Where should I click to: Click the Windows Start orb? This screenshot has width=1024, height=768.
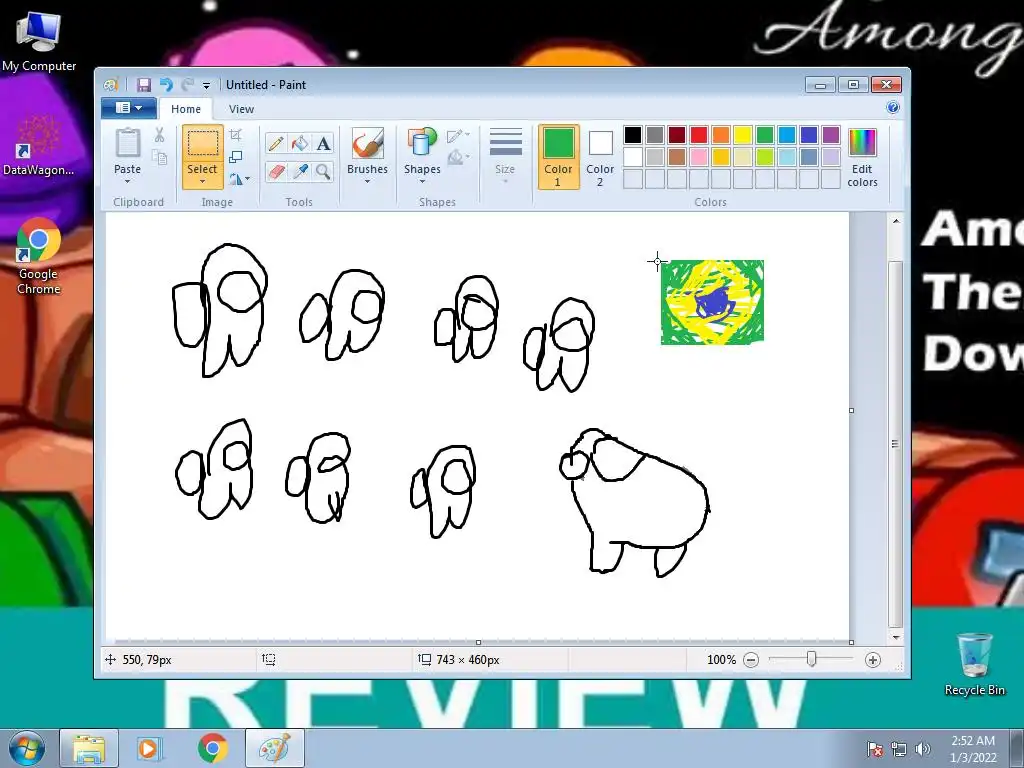pyautogui.click(x=27, y=748)
